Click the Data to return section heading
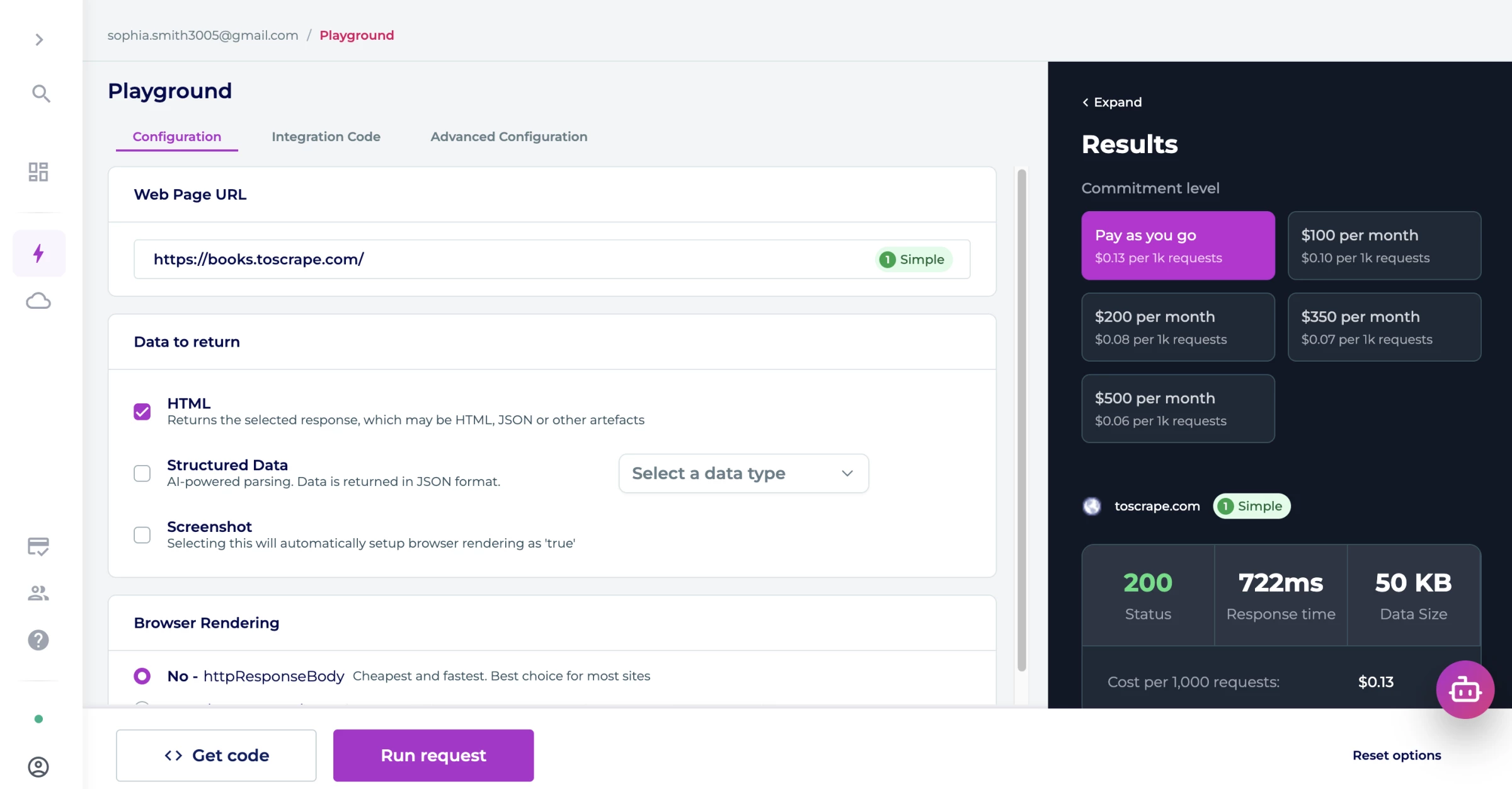 point(187,342)
